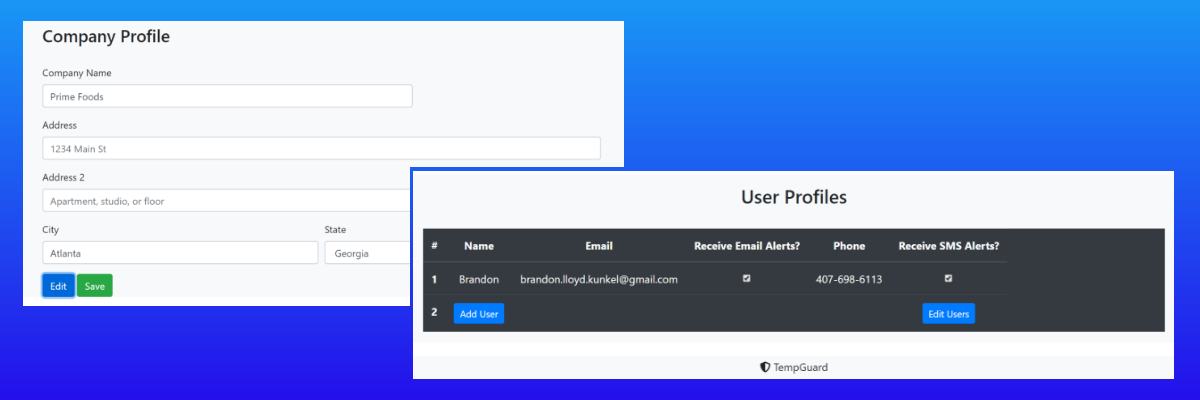Click the email brandon.lloyd.kunkel@gmail.com

(599, 279)
